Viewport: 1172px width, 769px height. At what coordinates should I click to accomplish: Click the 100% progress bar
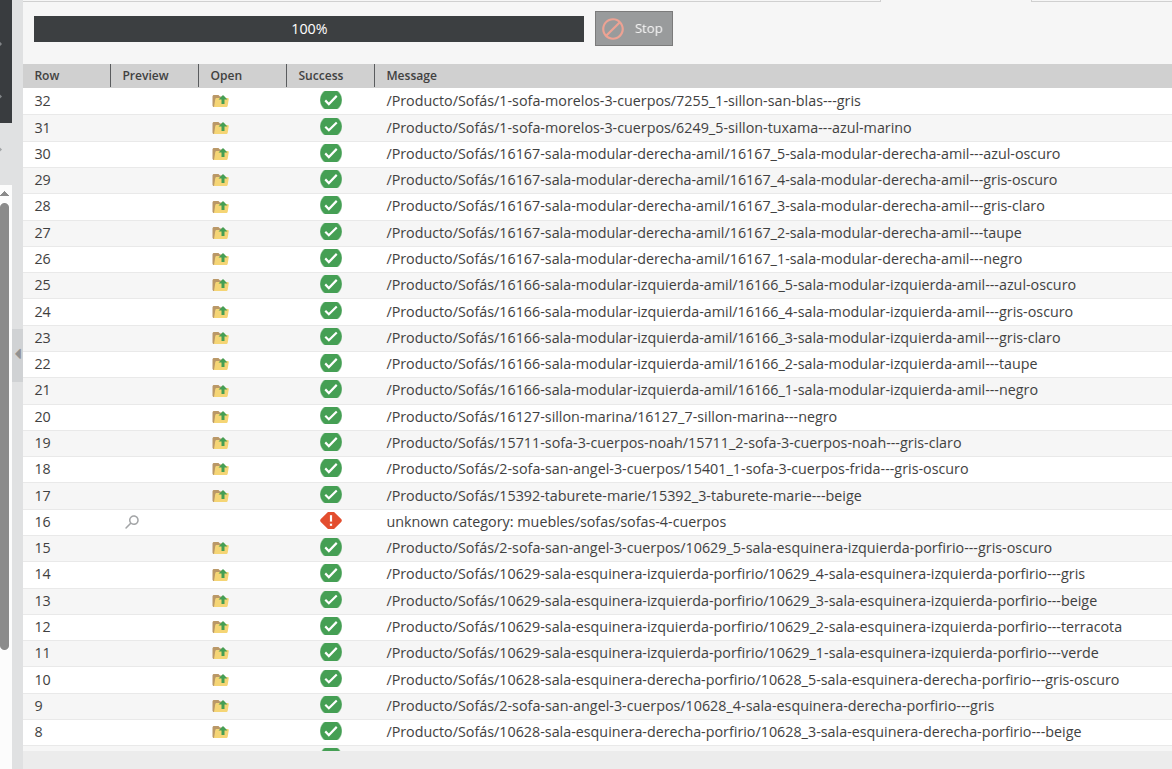point(309,30)
